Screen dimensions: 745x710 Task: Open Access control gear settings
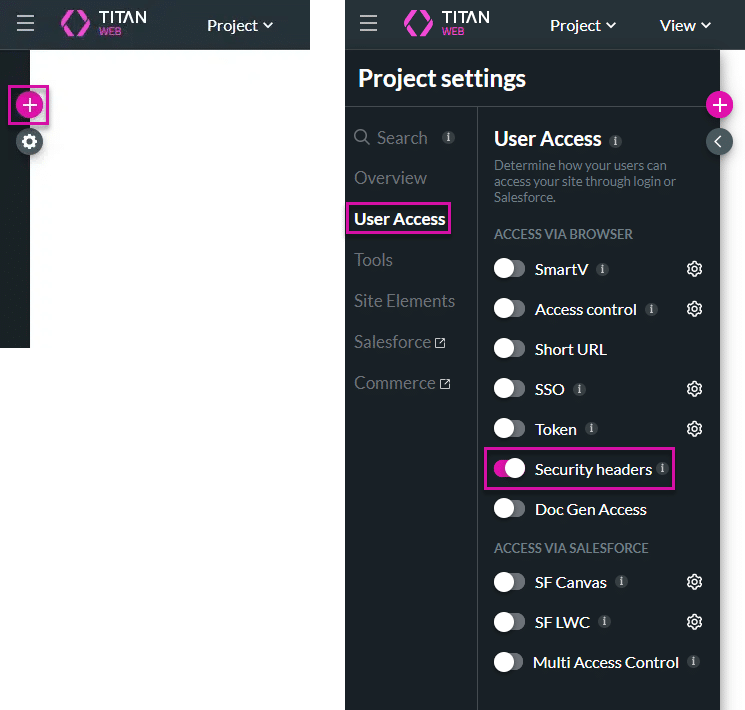694,309
